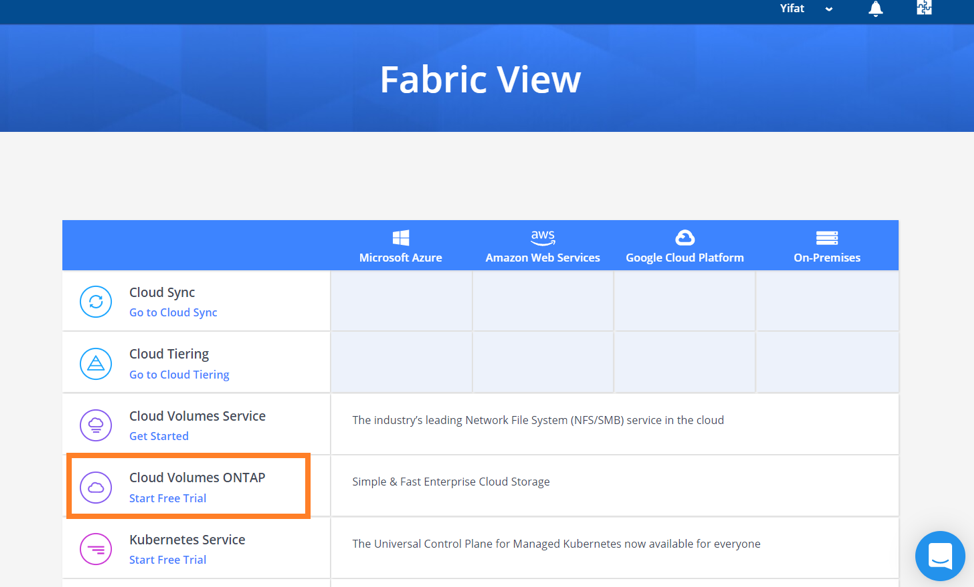Click the Cloud Tiering triangle icon
974x587 pixels.
coord(96,364)
